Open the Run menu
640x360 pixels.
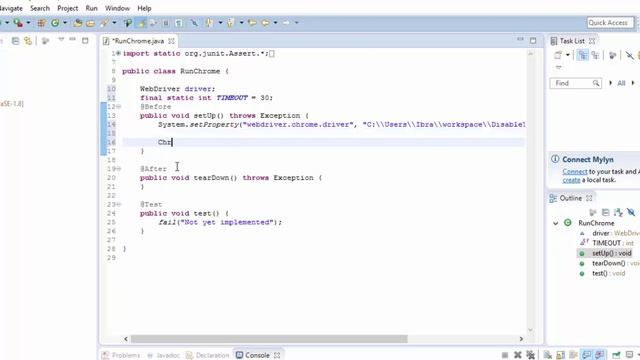[91, 8]
